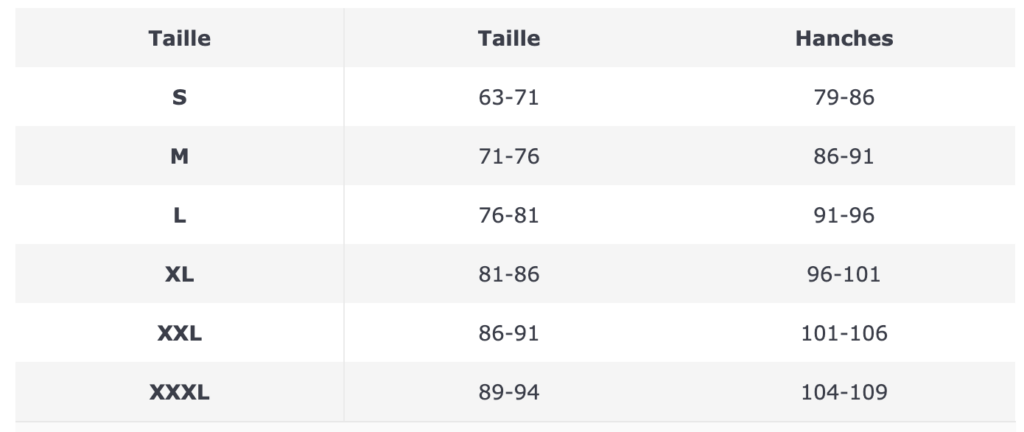Image resolution: width=1024 pixels, height=432 pixels.
Task: Select the XL size row label
Action: 180,275
